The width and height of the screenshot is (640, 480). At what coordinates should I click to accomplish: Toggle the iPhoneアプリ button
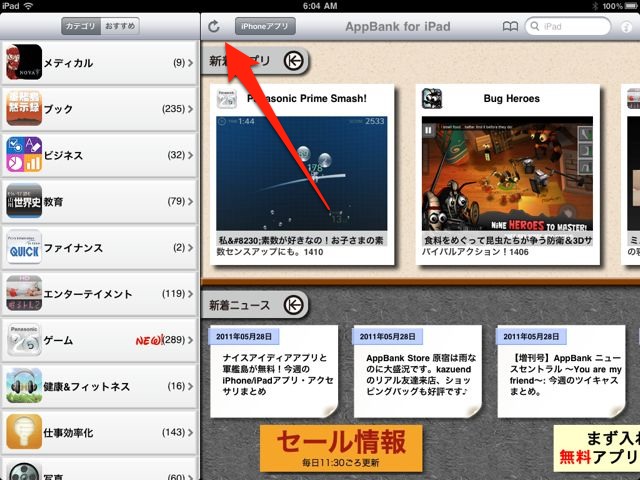click(x=265, y=27)
